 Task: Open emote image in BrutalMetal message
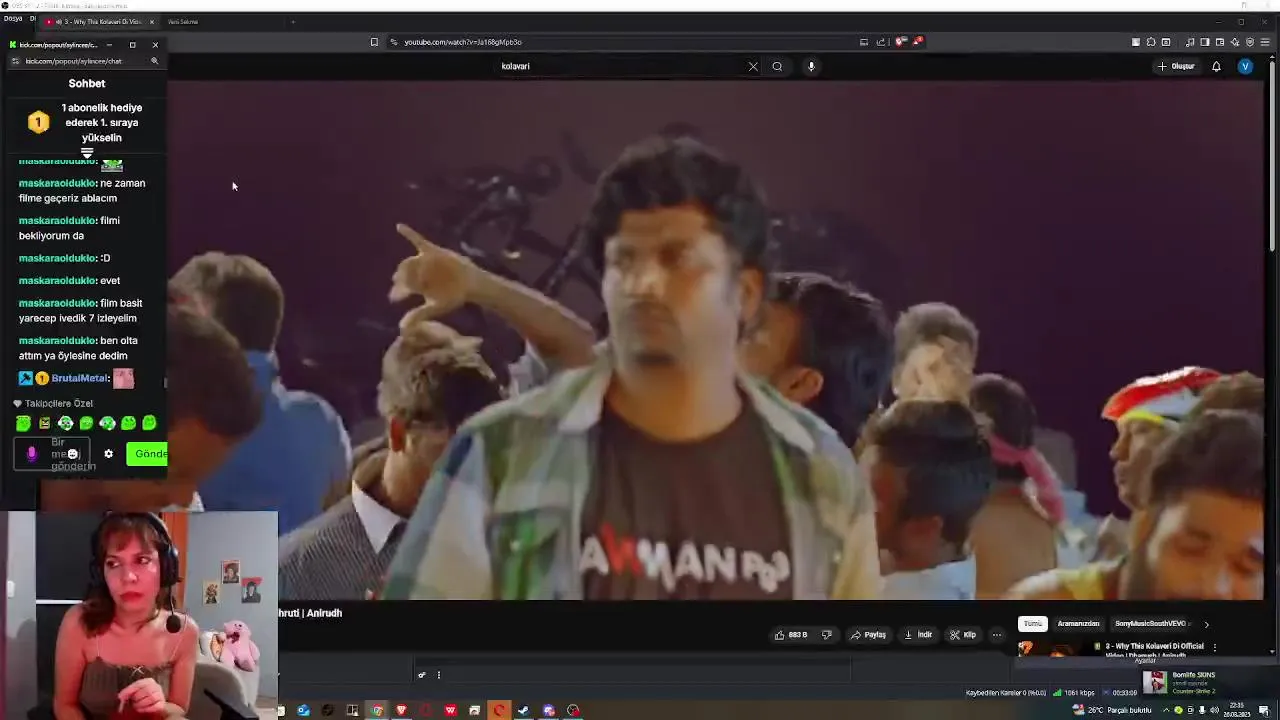[x=123, y=378]
